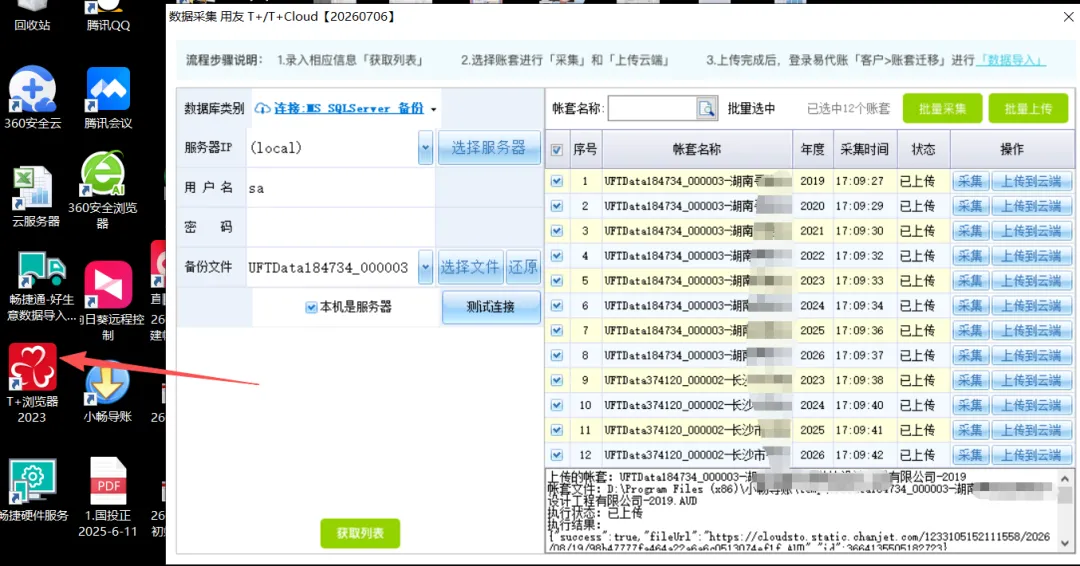Click the 还原 button
The image size is (1080, 566).
523,267
